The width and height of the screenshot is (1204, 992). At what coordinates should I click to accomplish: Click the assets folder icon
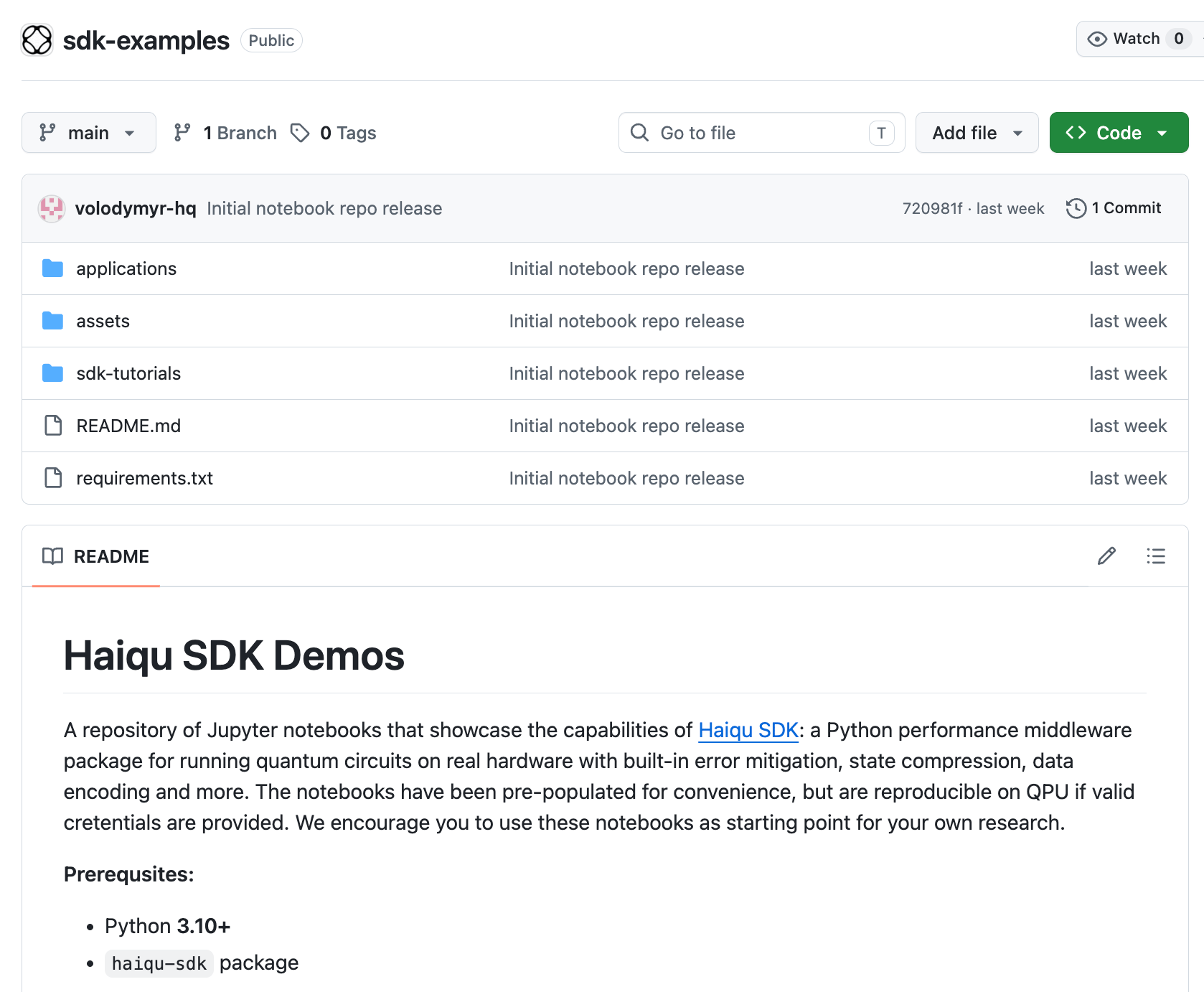(52, 321)
